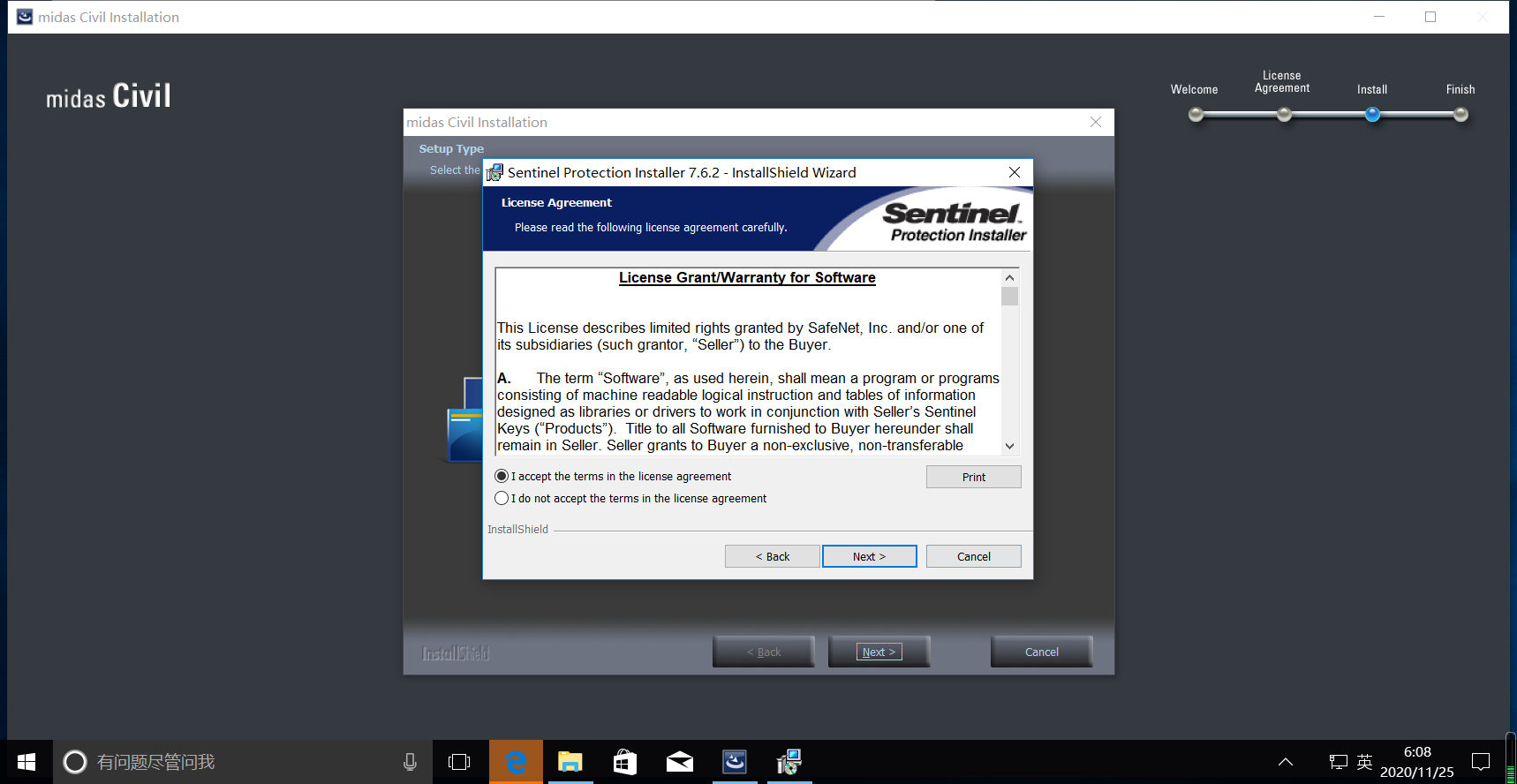Screen dimensions: 1517x784
Task: Open Microsoft Store from the taskbar
Action: (x=625, y=762)
